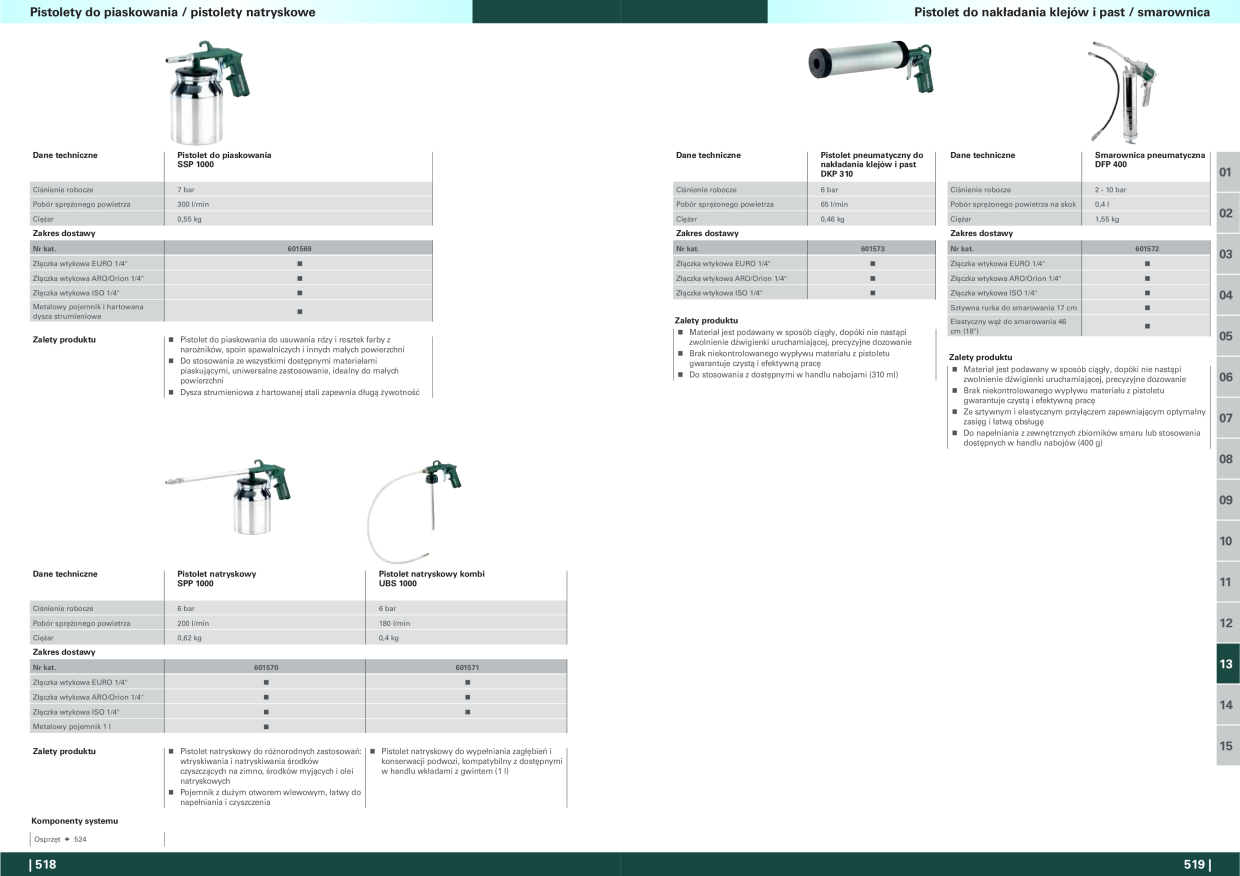1240x876 pixels.
Task: Click the 'Metalowy pojemnik i hartowana dysza strumieniowa' row
Action: 231,311
